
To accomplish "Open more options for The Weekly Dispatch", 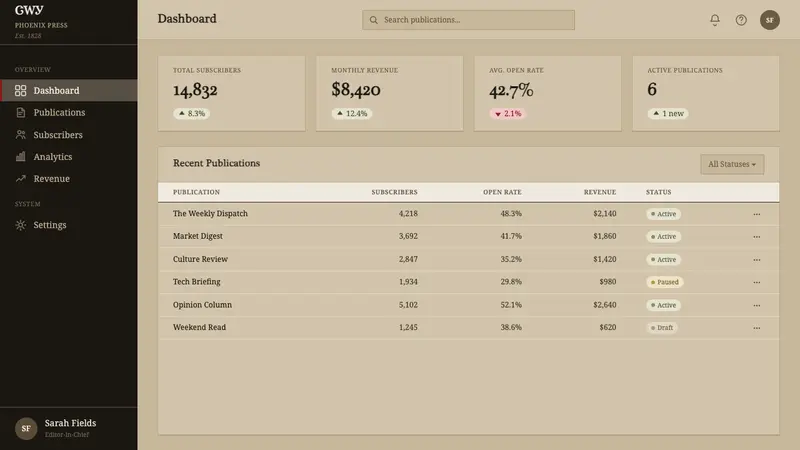I will click(757, 214).
